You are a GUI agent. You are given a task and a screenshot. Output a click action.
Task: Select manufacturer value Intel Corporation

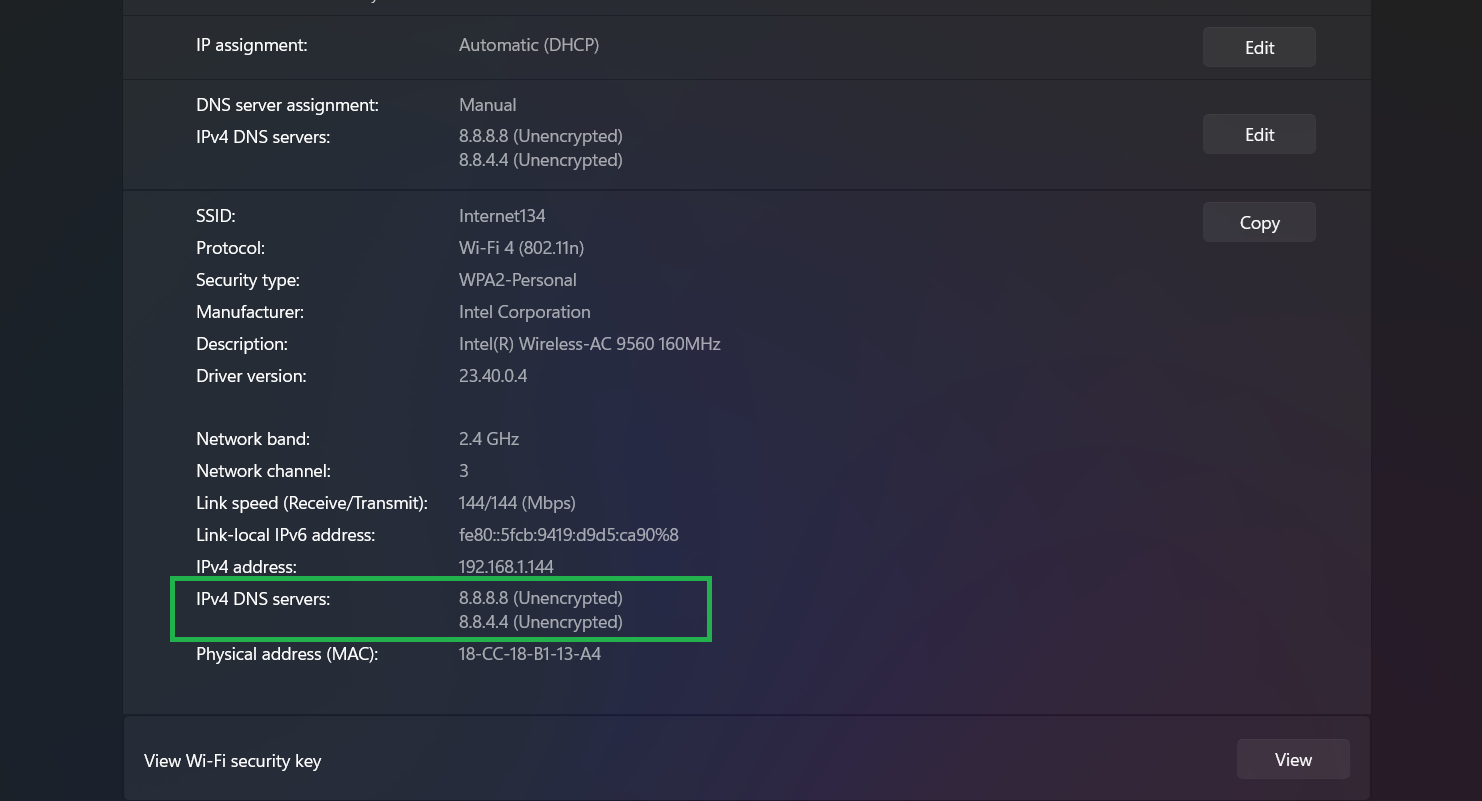click(x=525, y=312)
